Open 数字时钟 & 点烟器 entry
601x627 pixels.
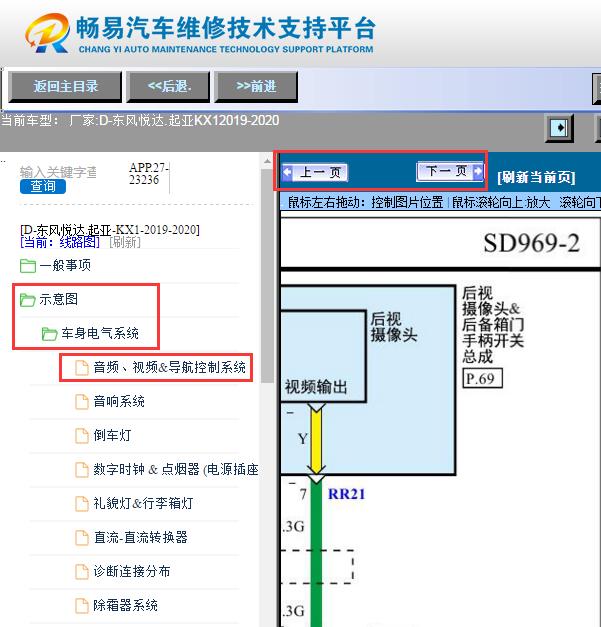(176, 469)
